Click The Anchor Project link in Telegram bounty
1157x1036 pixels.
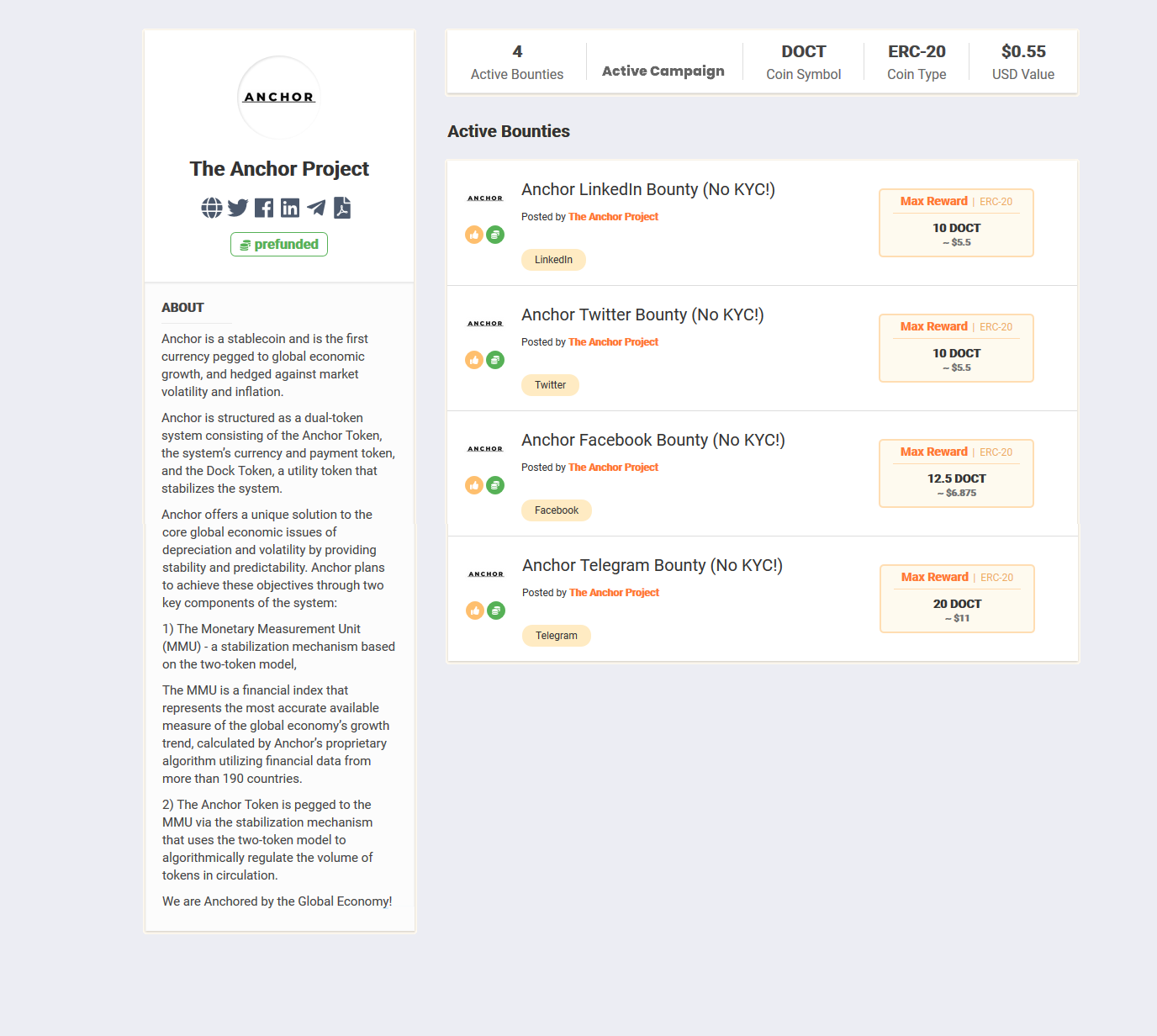point(614,593)
